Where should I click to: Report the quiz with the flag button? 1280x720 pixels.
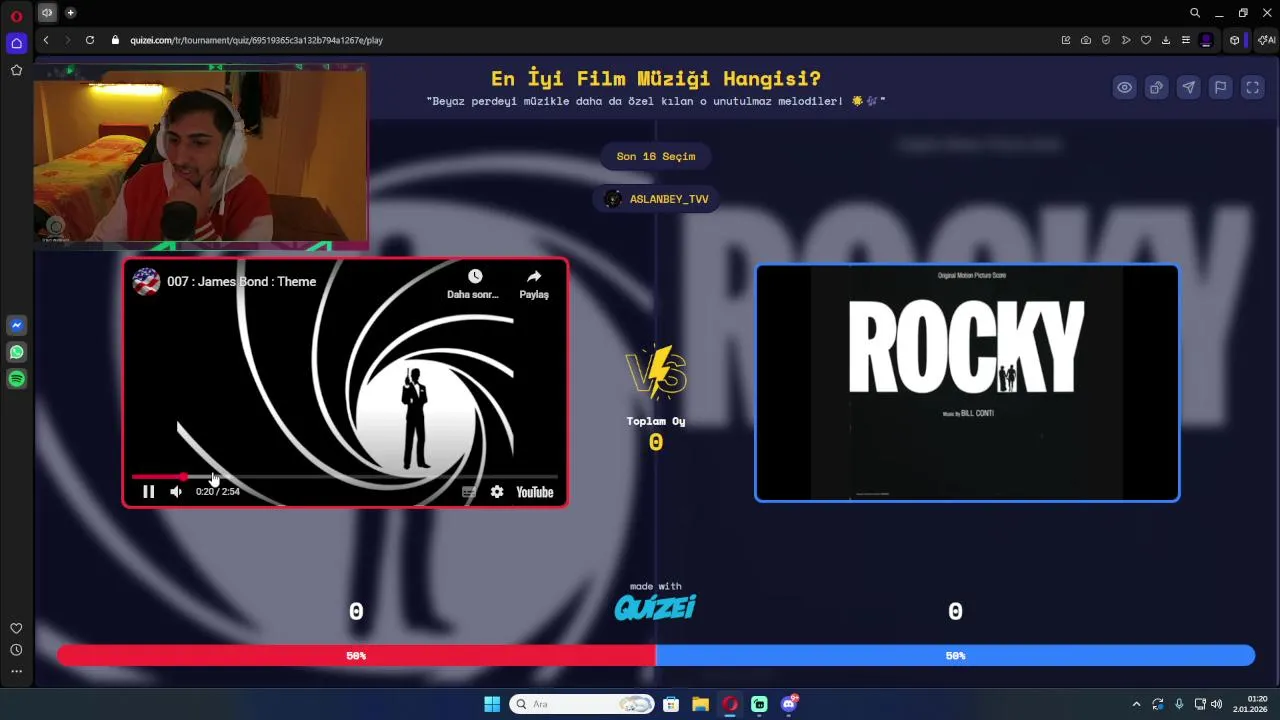[x=1221, y=88]
